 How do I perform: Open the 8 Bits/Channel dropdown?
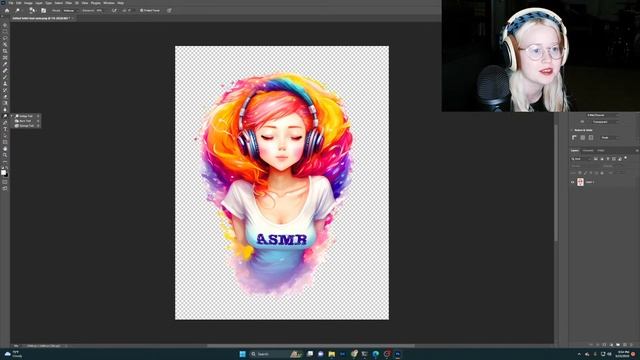602,116
